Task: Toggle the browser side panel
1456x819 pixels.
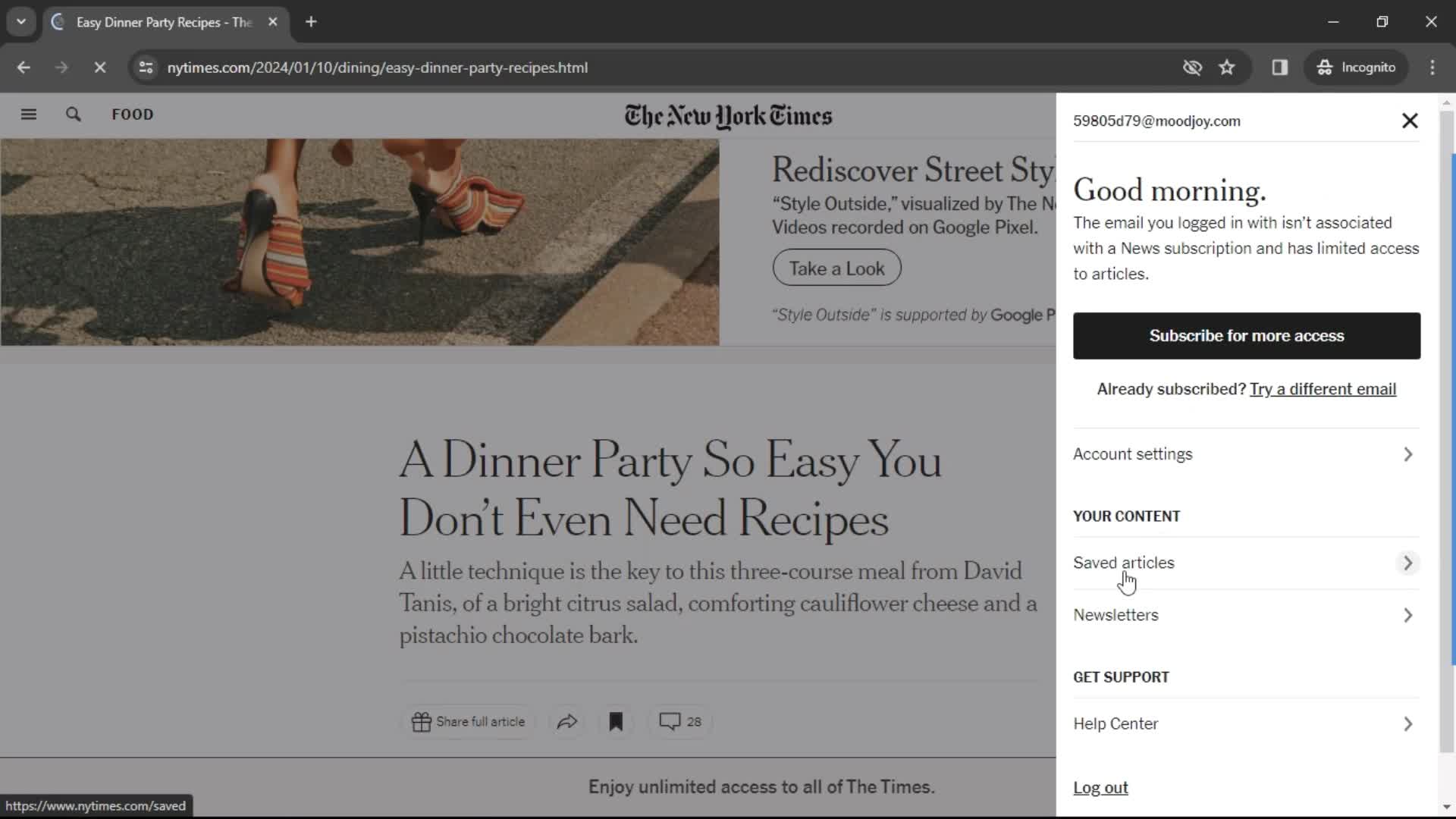Action: click(1280, 67)
